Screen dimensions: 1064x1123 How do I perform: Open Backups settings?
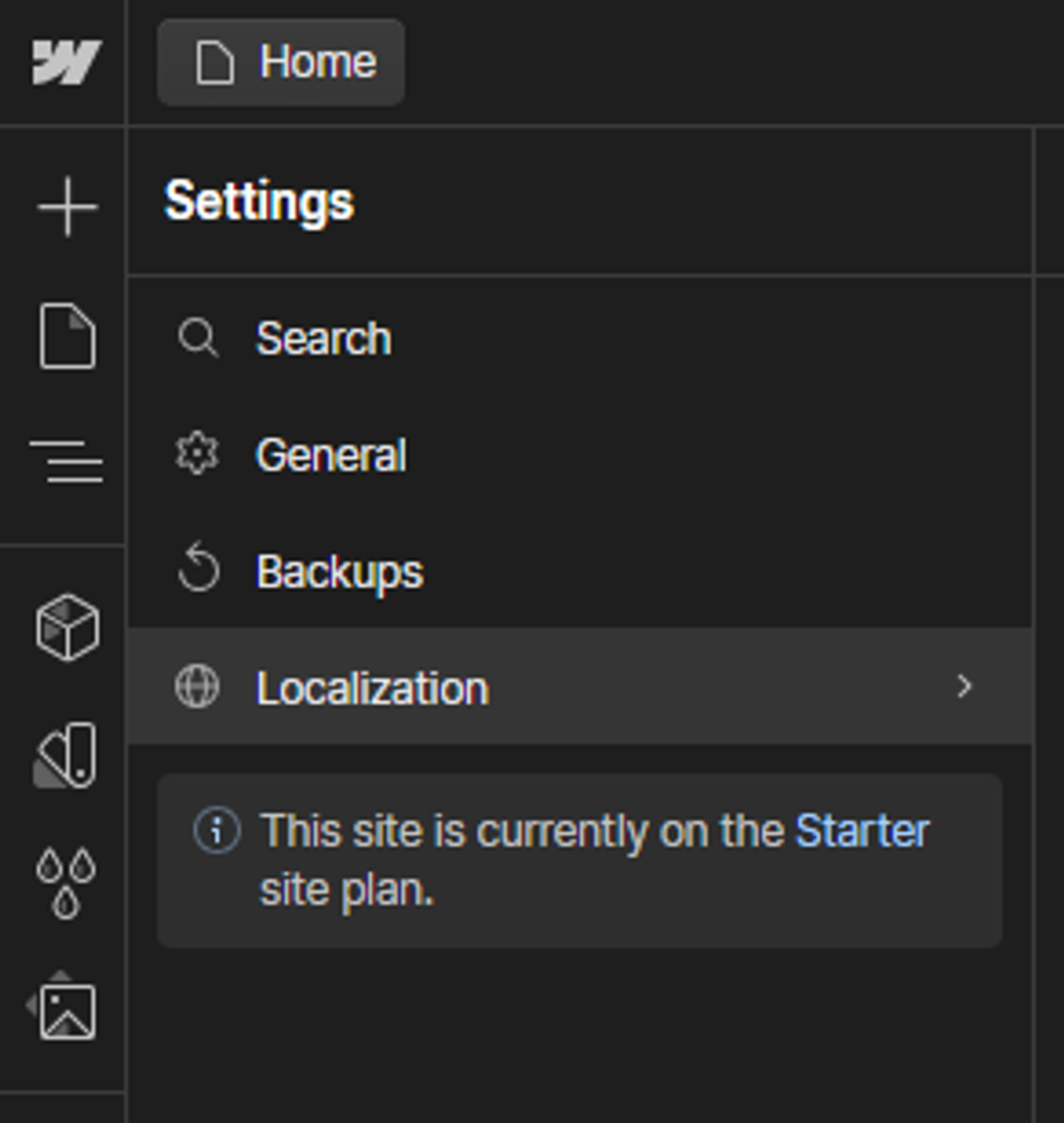click(x=580, y=571)
